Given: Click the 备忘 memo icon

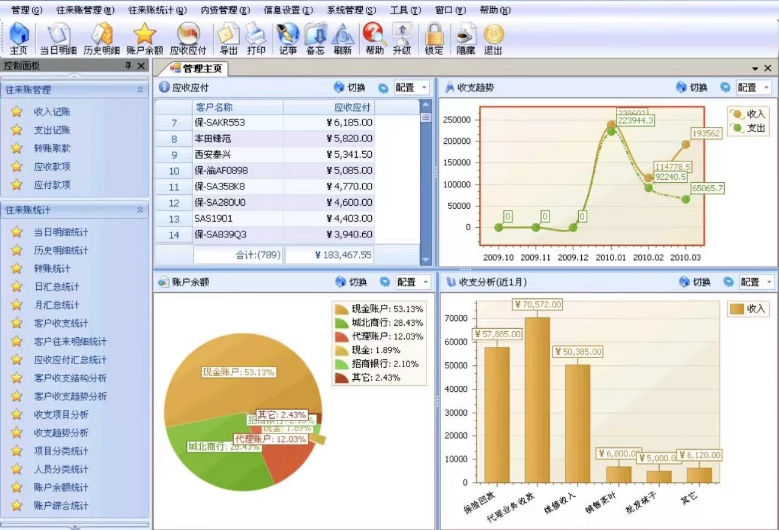Looking at the screenshot, I should [315, 38].
